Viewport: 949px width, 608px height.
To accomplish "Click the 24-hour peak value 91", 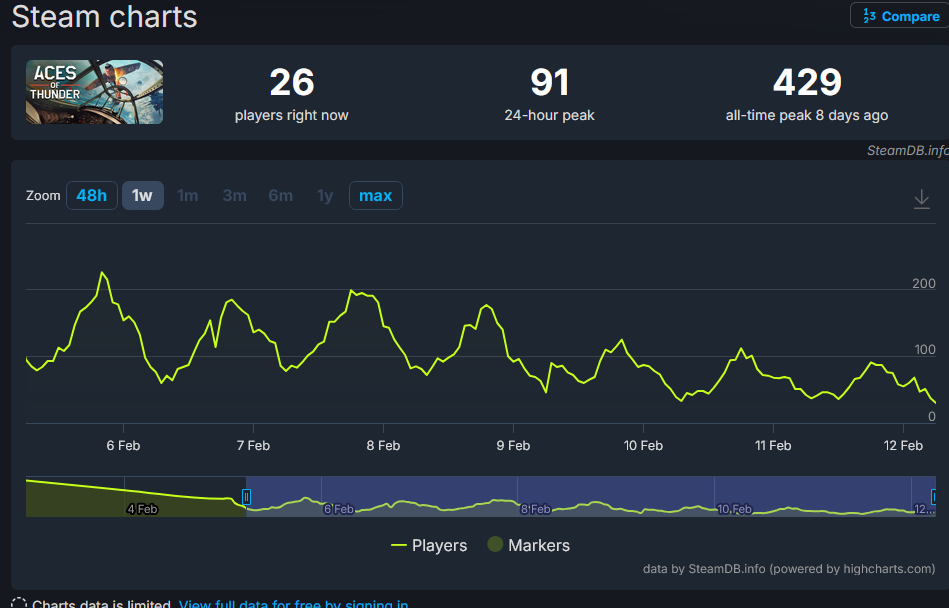I will pyautogui.click(x=549, y=82).
